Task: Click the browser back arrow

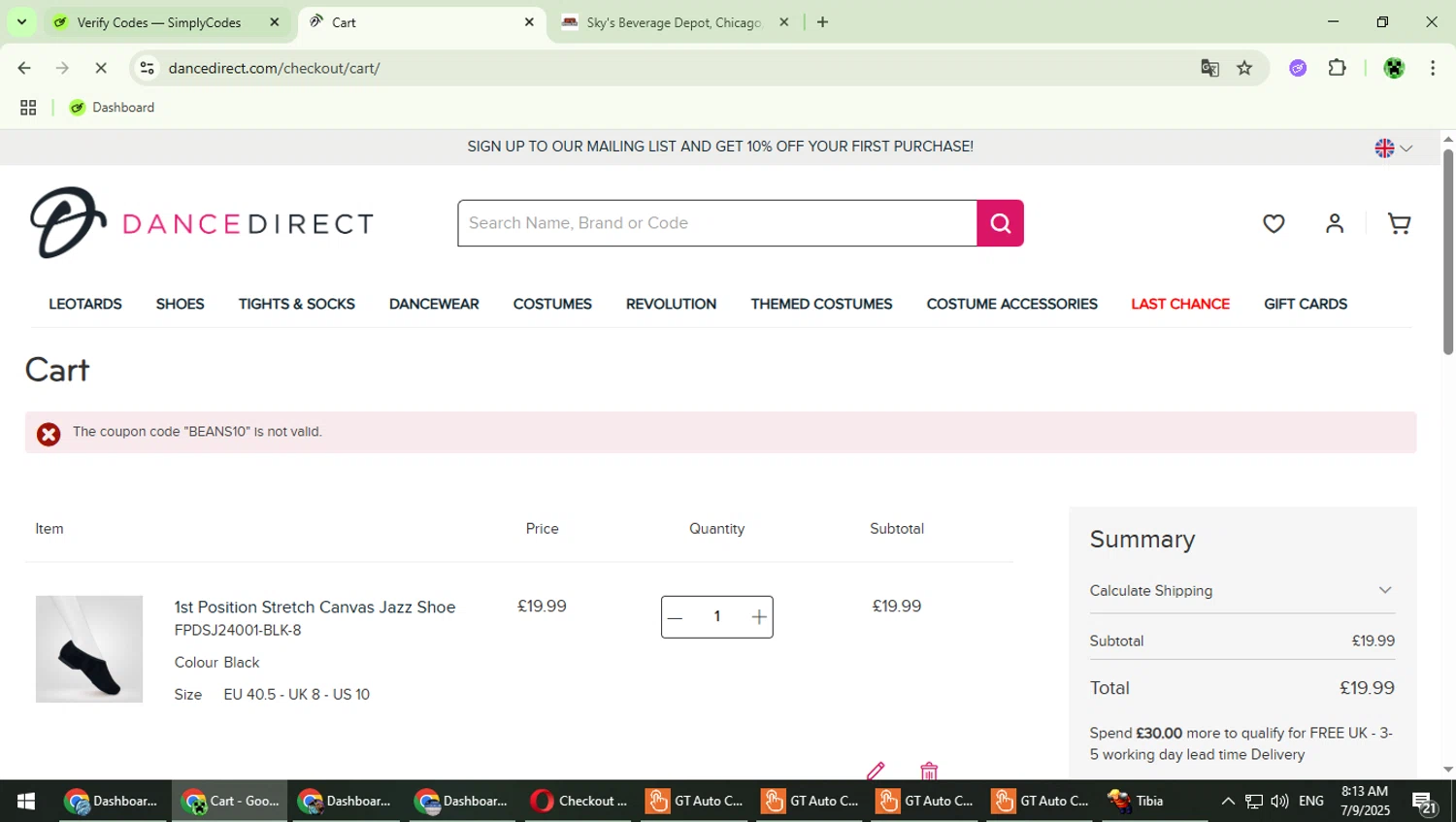Action: [x=24, y=68]
